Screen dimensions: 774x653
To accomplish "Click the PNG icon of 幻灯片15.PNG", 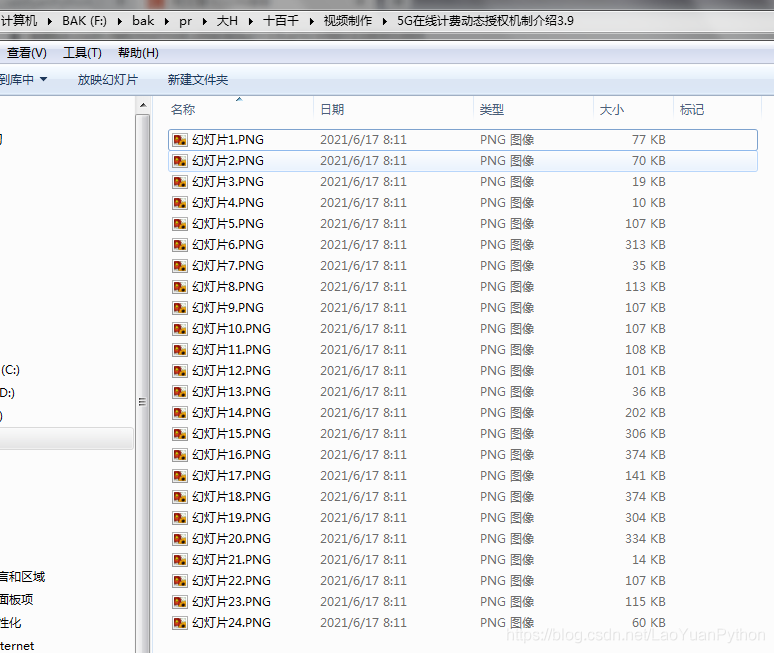I will coord(180,434).
